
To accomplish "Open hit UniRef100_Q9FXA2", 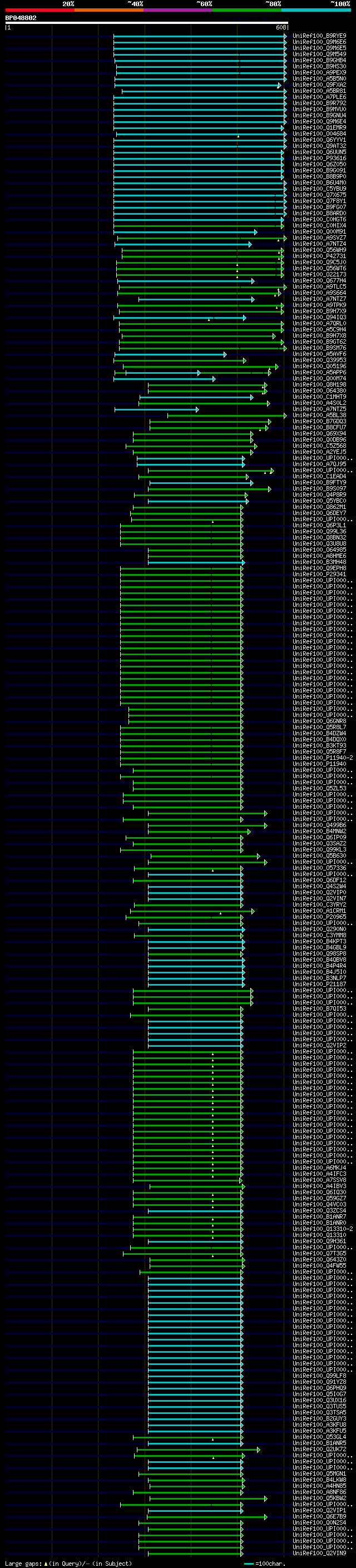I will [x=319, y=85].
